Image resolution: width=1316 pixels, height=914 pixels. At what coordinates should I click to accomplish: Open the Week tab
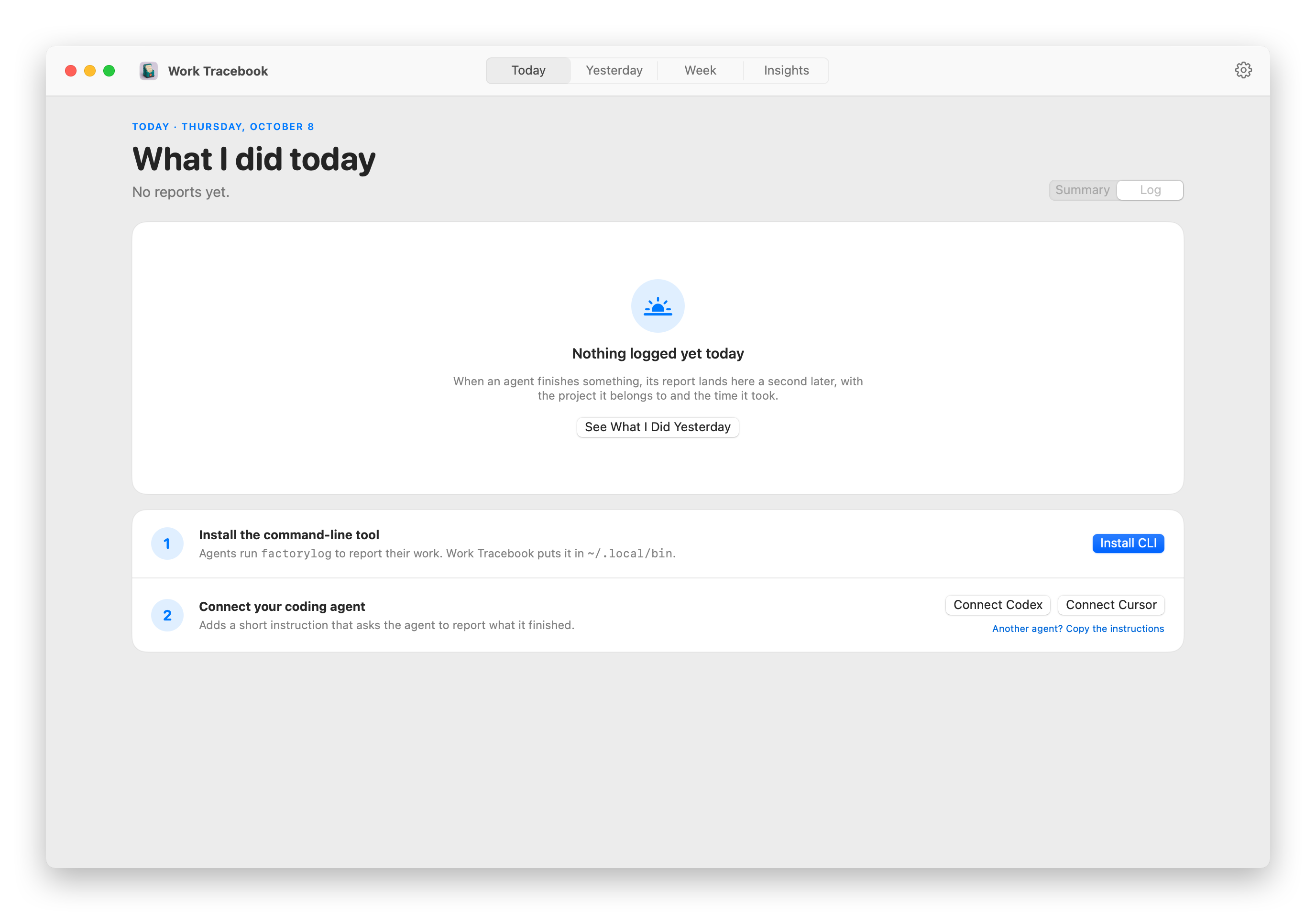click(700, 70)
